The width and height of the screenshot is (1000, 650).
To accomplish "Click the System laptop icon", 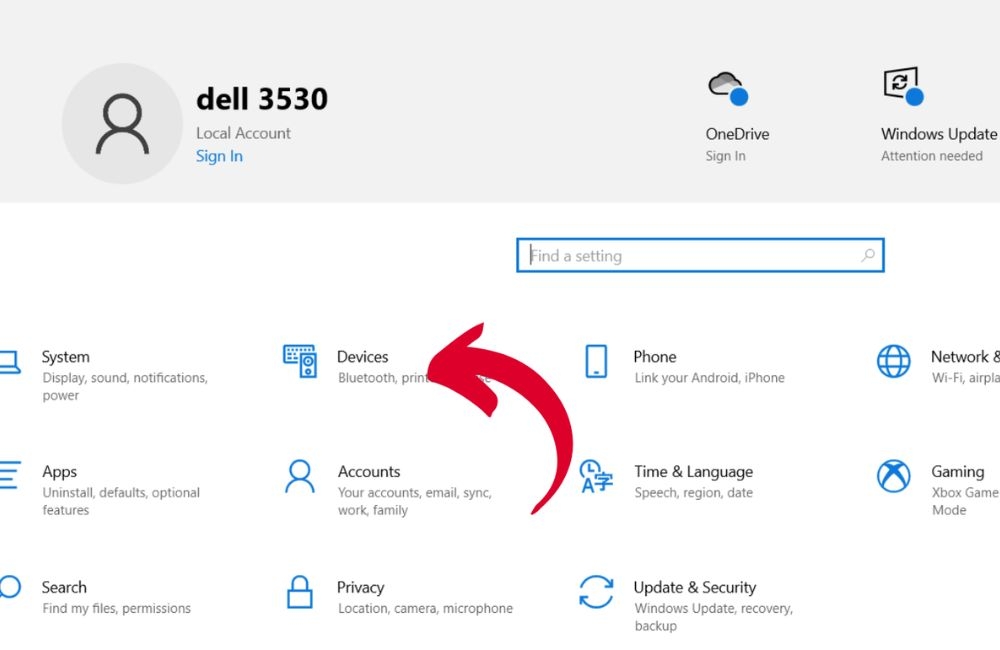I will (10, 362).
